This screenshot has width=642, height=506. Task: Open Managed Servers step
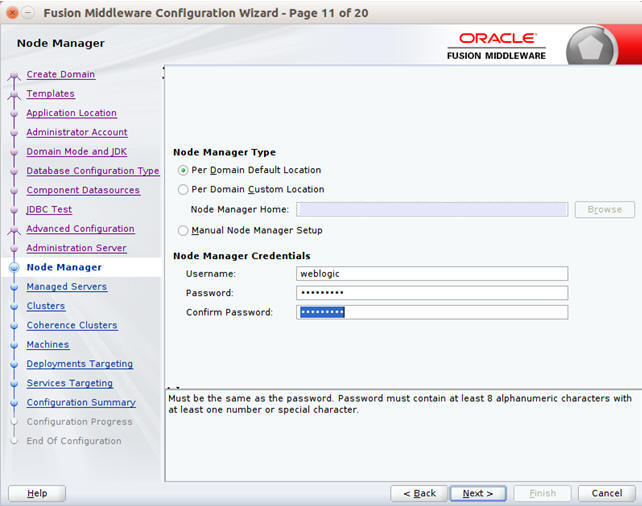[x=67, y=286]
